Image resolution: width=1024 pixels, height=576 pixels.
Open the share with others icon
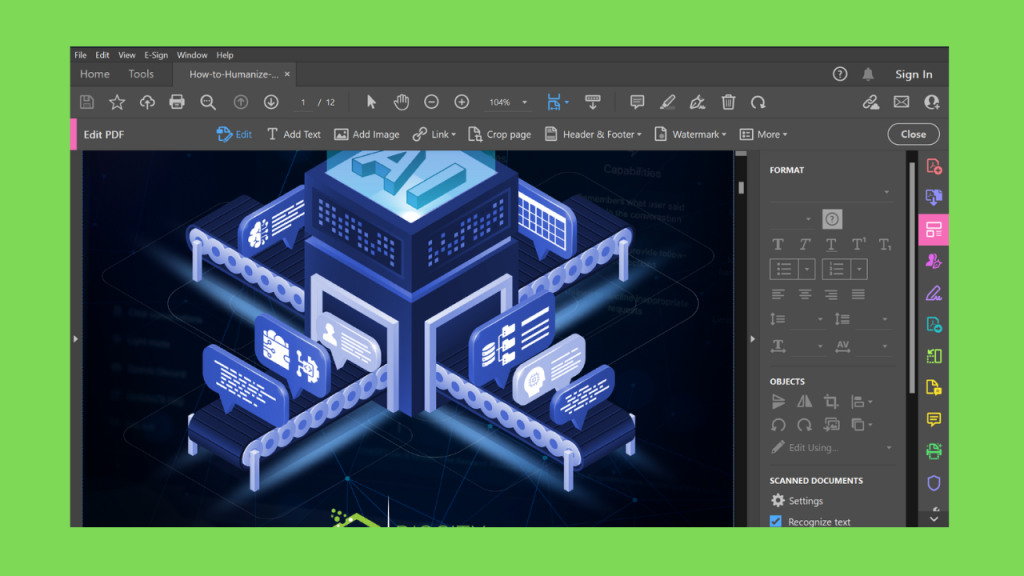pyautogui.click(x=932, y=102)
